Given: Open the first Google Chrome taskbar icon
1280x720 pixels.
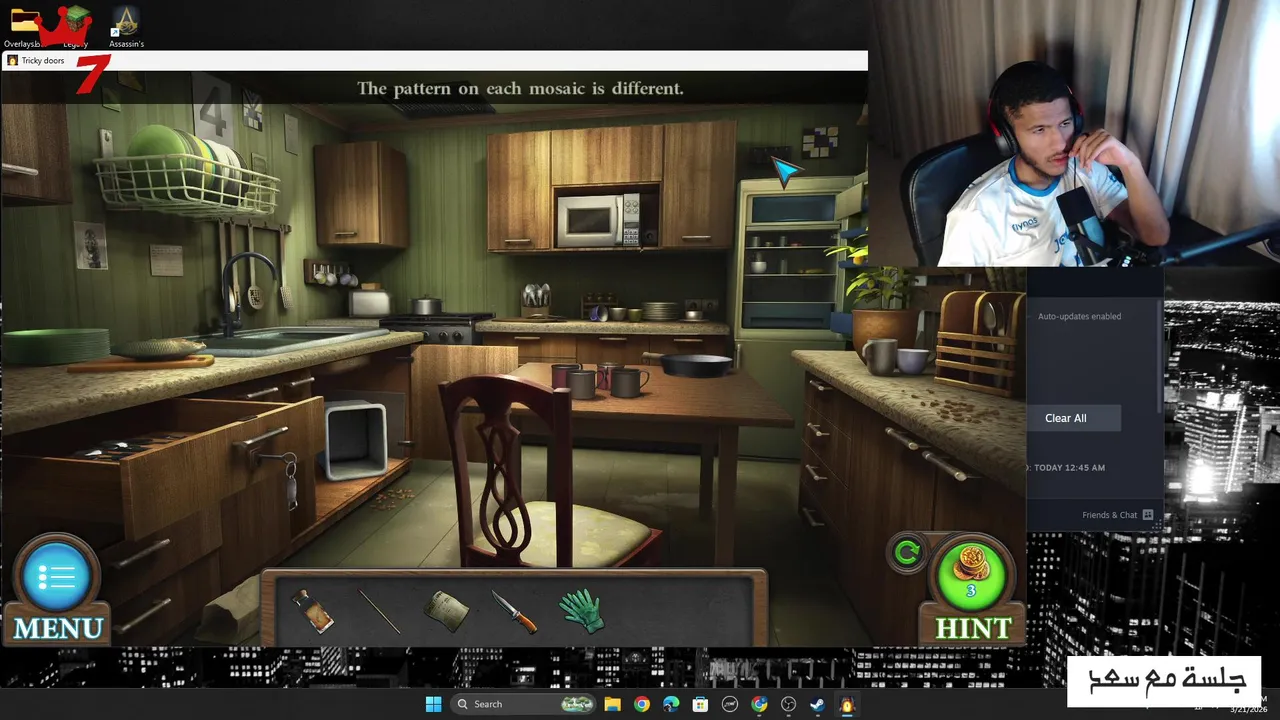Looking at the screenshot, I should pyautogui.click(x=641, y=704).
